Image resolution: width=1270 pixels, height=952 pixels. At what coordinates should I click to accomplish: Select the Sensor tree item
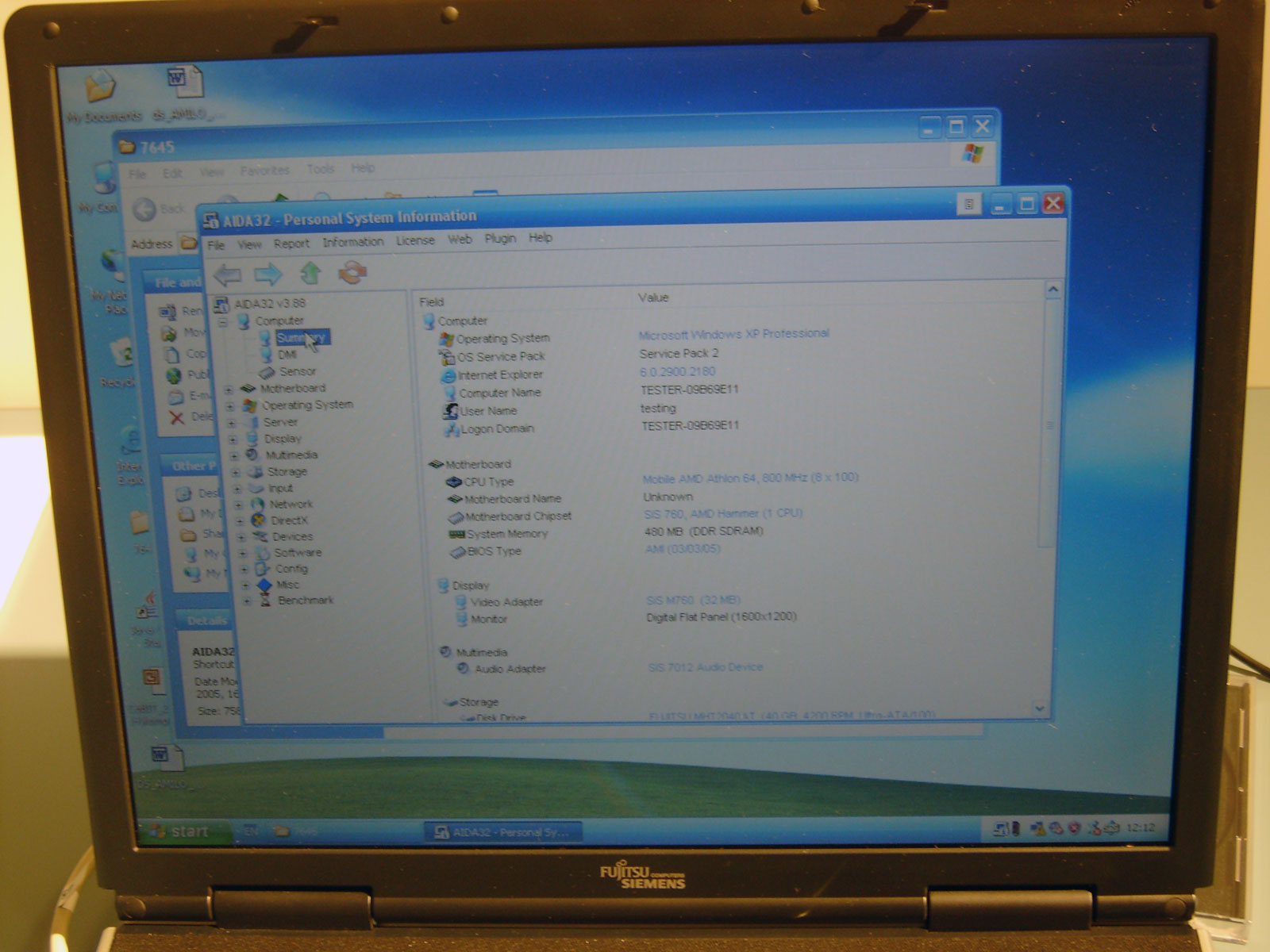pyautogui.click(x=297, y=371)
